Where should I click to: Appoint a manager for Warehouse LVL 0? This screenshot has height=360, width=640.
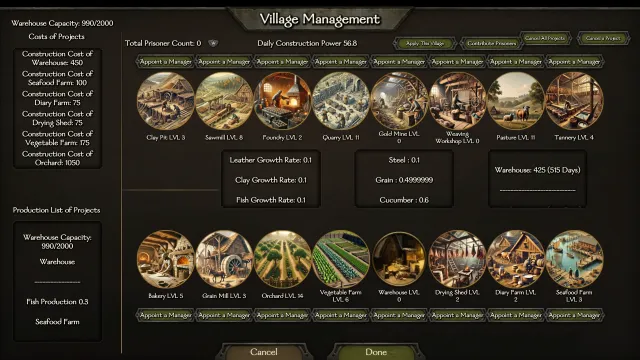[399, 315]
